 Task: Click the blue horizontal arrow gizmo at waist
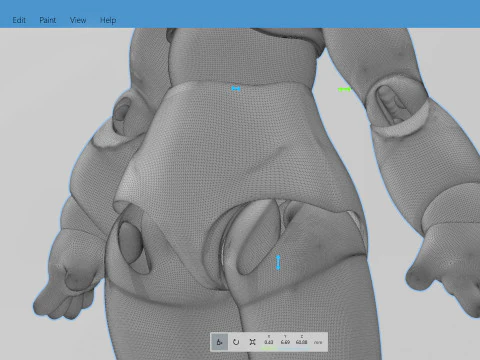click(236, 89)
